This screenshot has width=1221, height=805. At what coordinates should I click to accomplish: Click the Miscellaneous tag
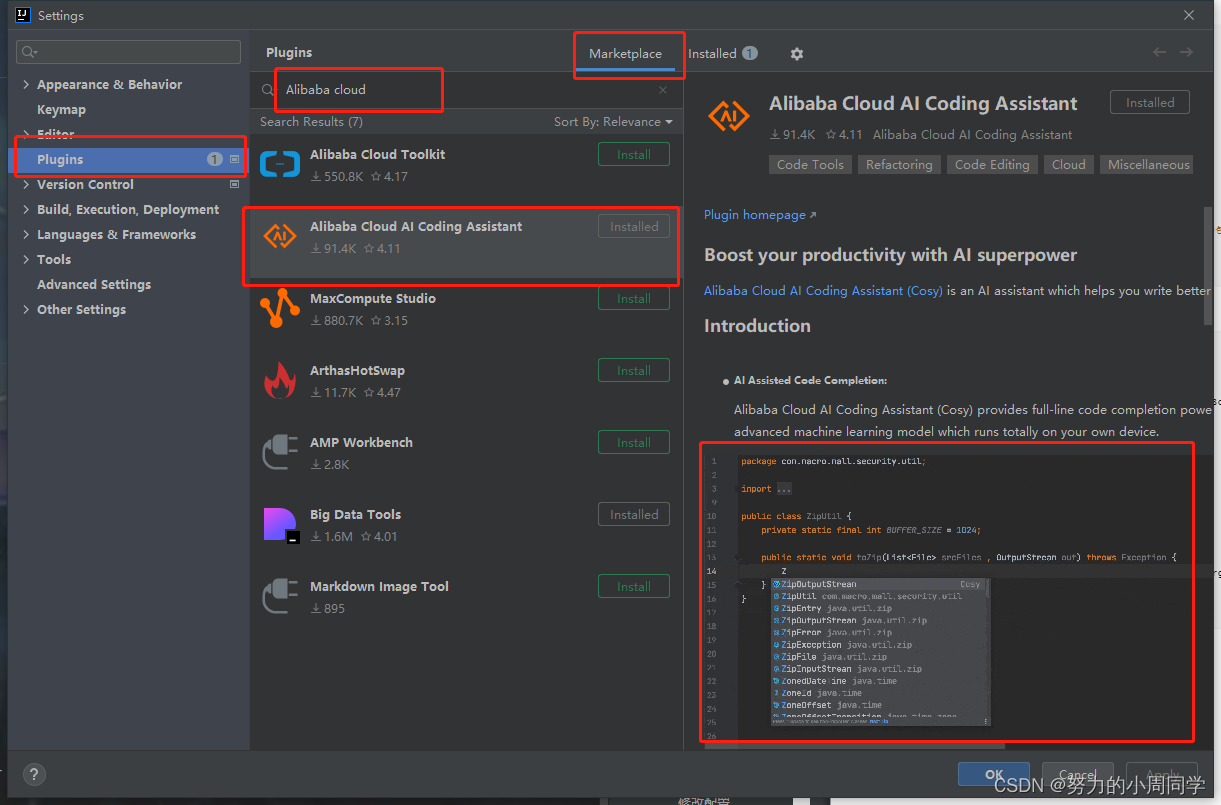(x=1148, y=165)
